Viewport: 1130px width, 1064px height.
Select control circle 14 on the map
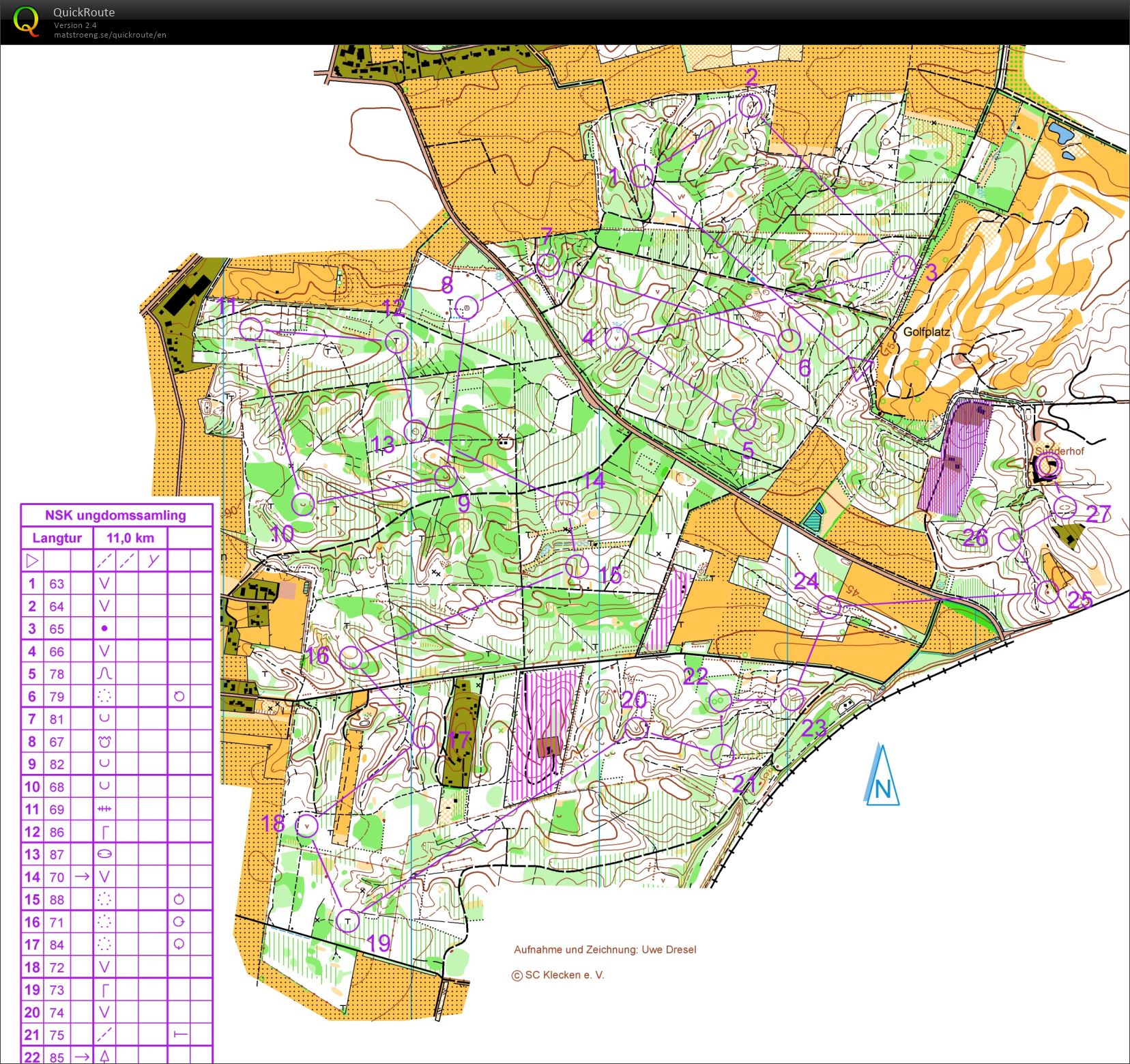(566, 504)
